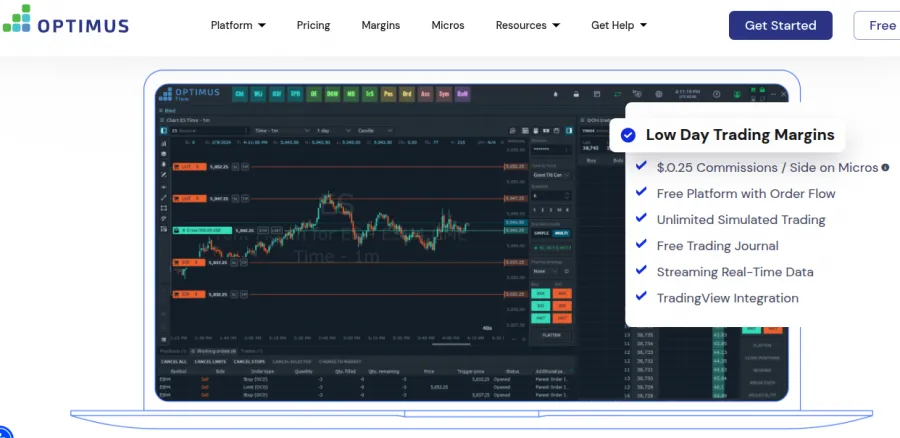900x438 pixels.
Task: Click the Pos positions shortcut
Action: (388, 94)
